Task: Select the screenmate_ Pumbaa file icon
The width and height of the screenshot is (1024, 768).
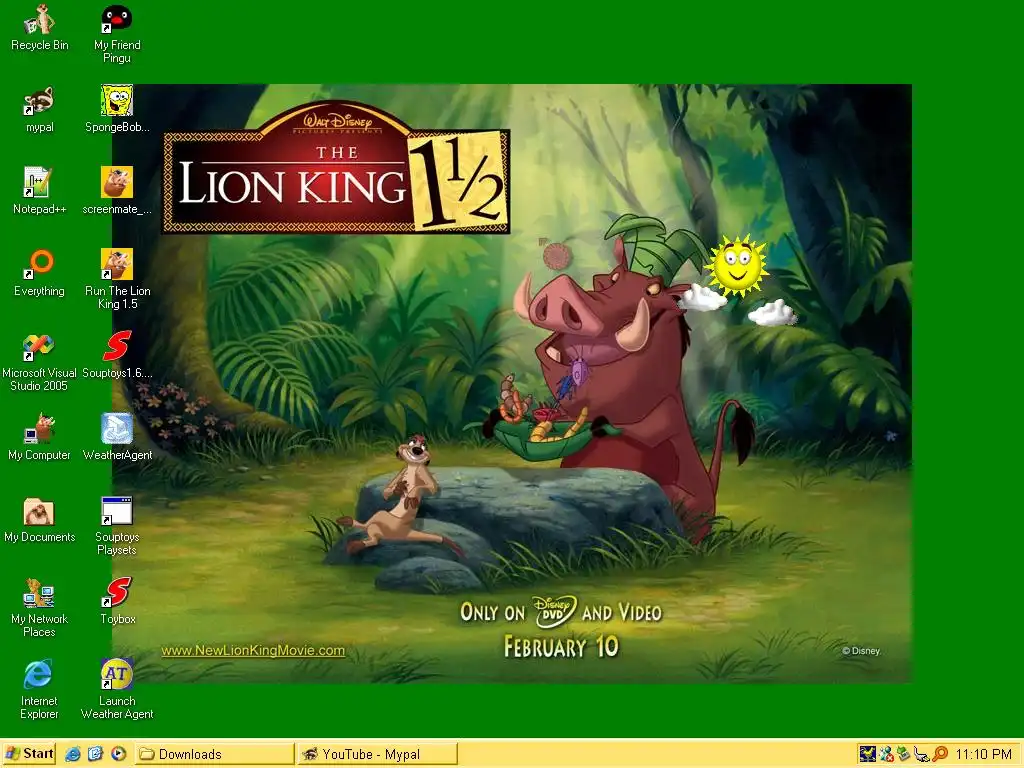Action: (117, 191)
